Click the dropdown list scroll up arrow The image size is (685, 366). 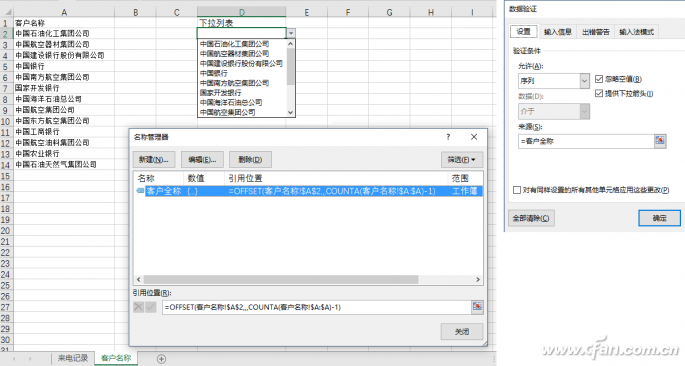click(x=291, y=44)
